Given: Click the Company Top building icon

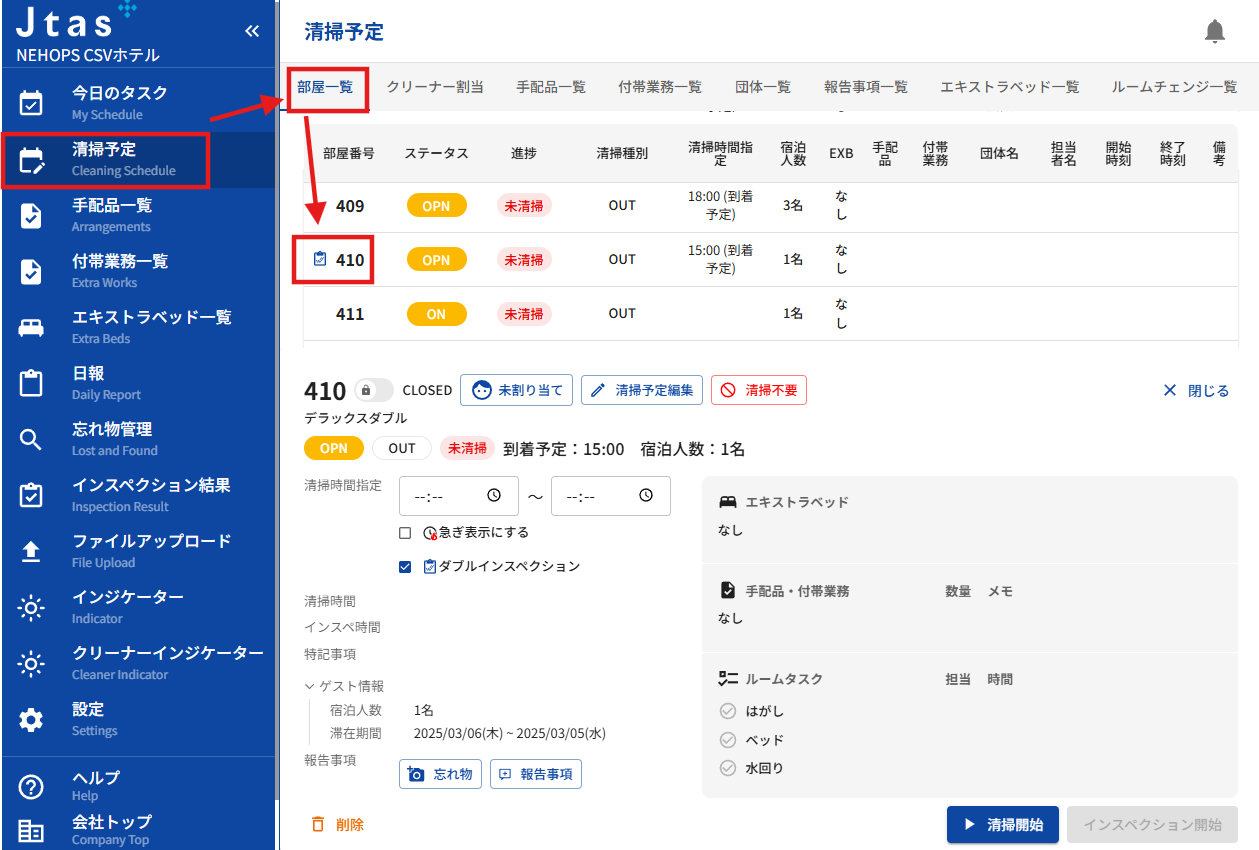Looking at the screenshot, I should click(x=31, y=830).
